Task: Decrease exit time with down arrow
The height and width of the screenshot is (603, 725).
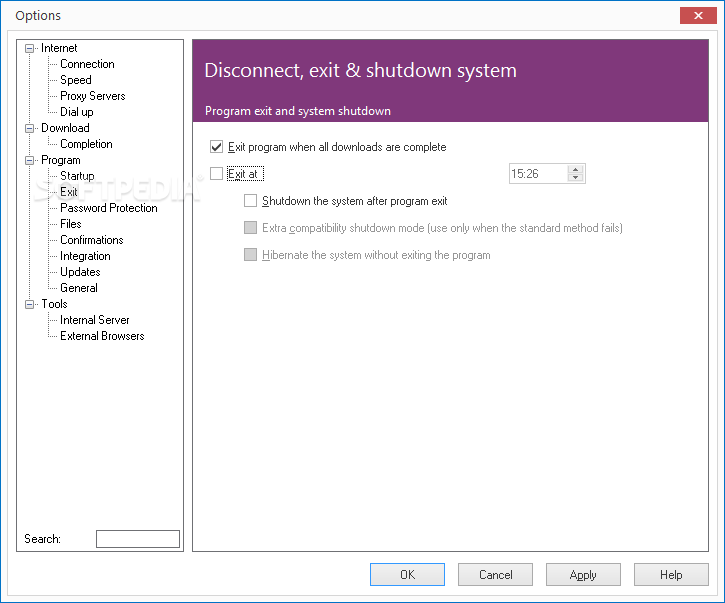Action: [575, 178]
